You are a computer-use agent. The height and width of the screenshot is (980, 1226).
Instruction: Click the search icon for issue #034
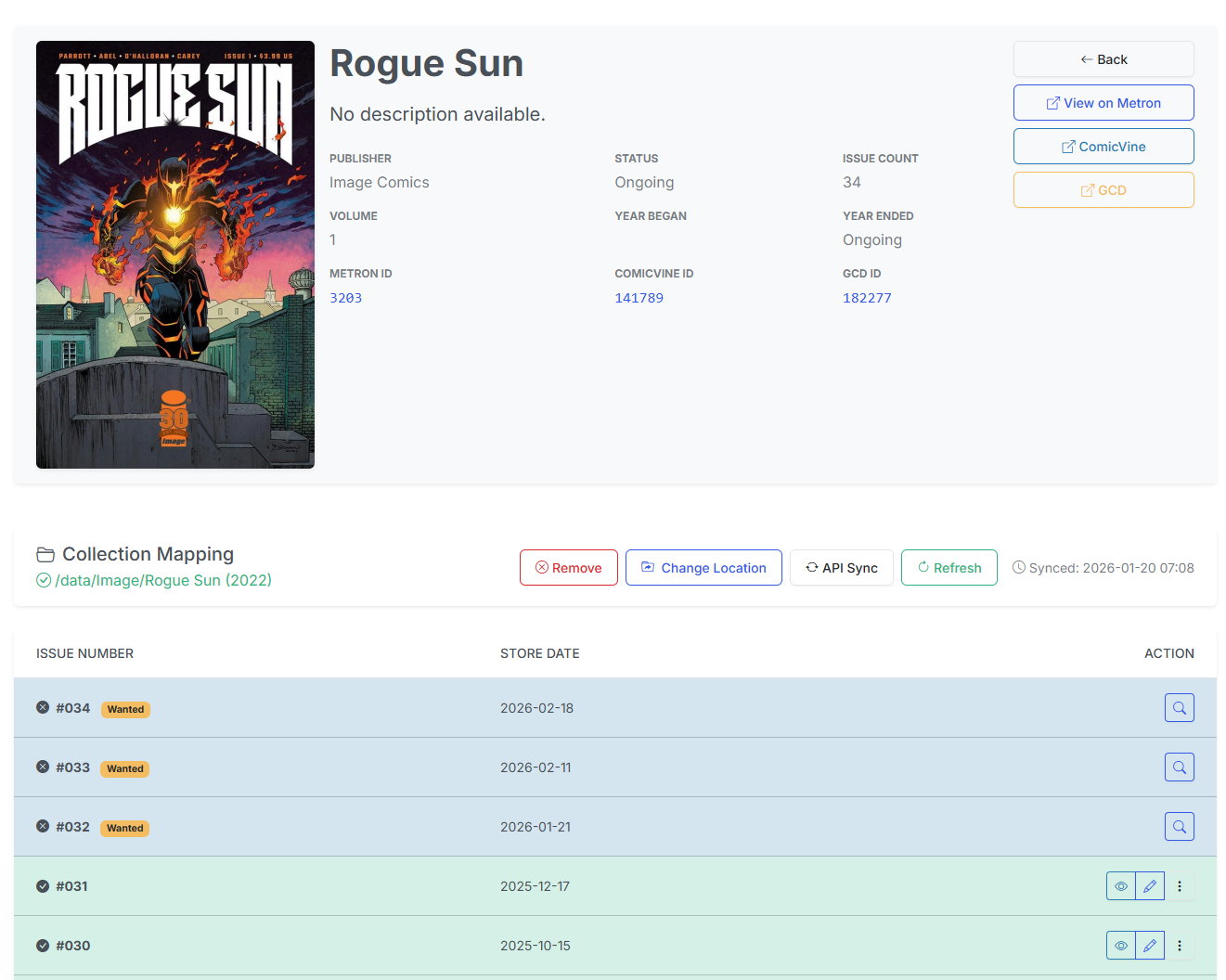point(1179,707)
